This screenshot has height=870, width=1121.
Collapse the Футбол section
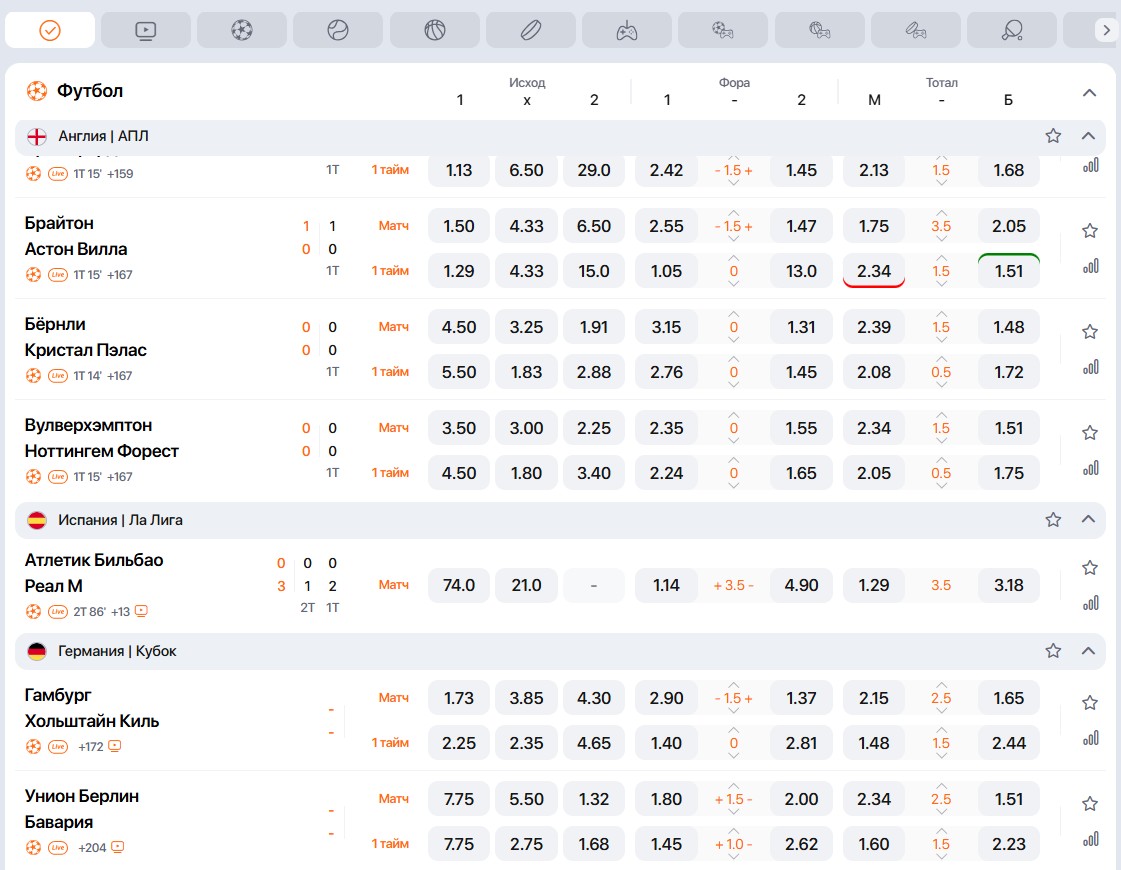1090,93
